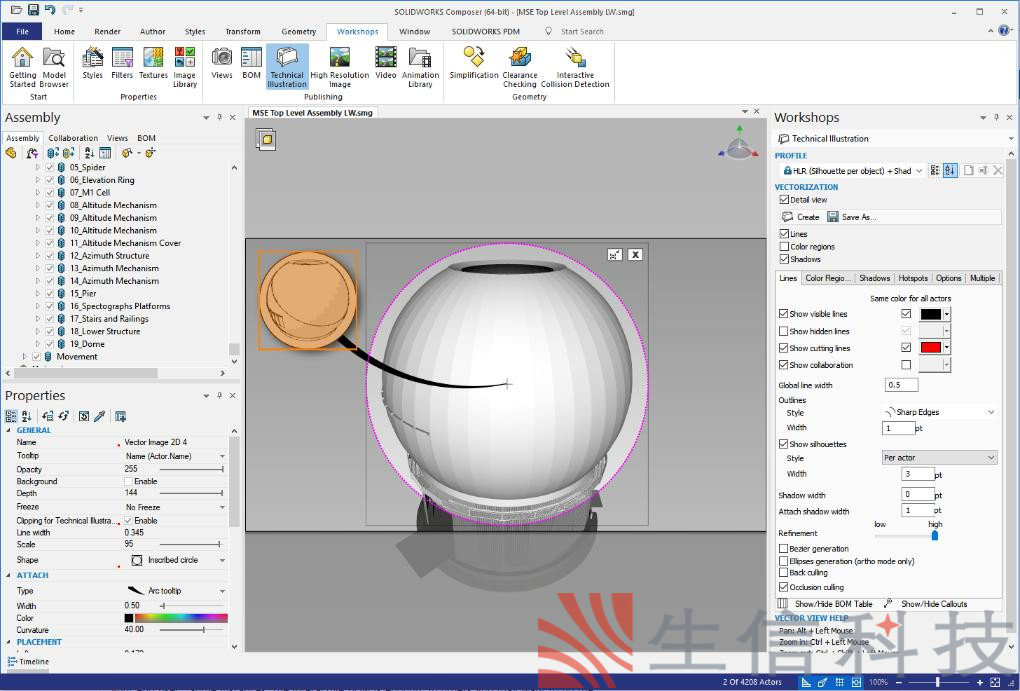This screenshot has height=691, width=1020.
Task: Open the profile dropdown HLR (Silhouette per object)
Action: pos(852,170)
